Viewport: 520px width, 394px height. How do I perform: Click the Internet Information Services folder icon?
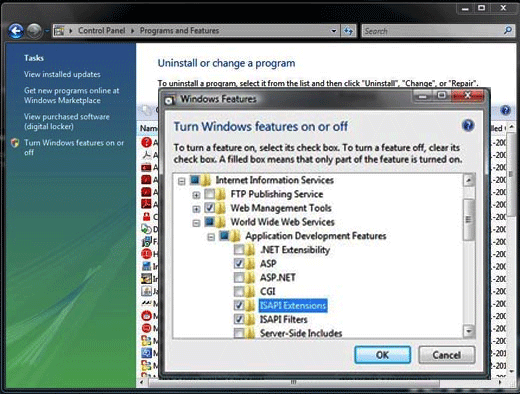point(206,180)
